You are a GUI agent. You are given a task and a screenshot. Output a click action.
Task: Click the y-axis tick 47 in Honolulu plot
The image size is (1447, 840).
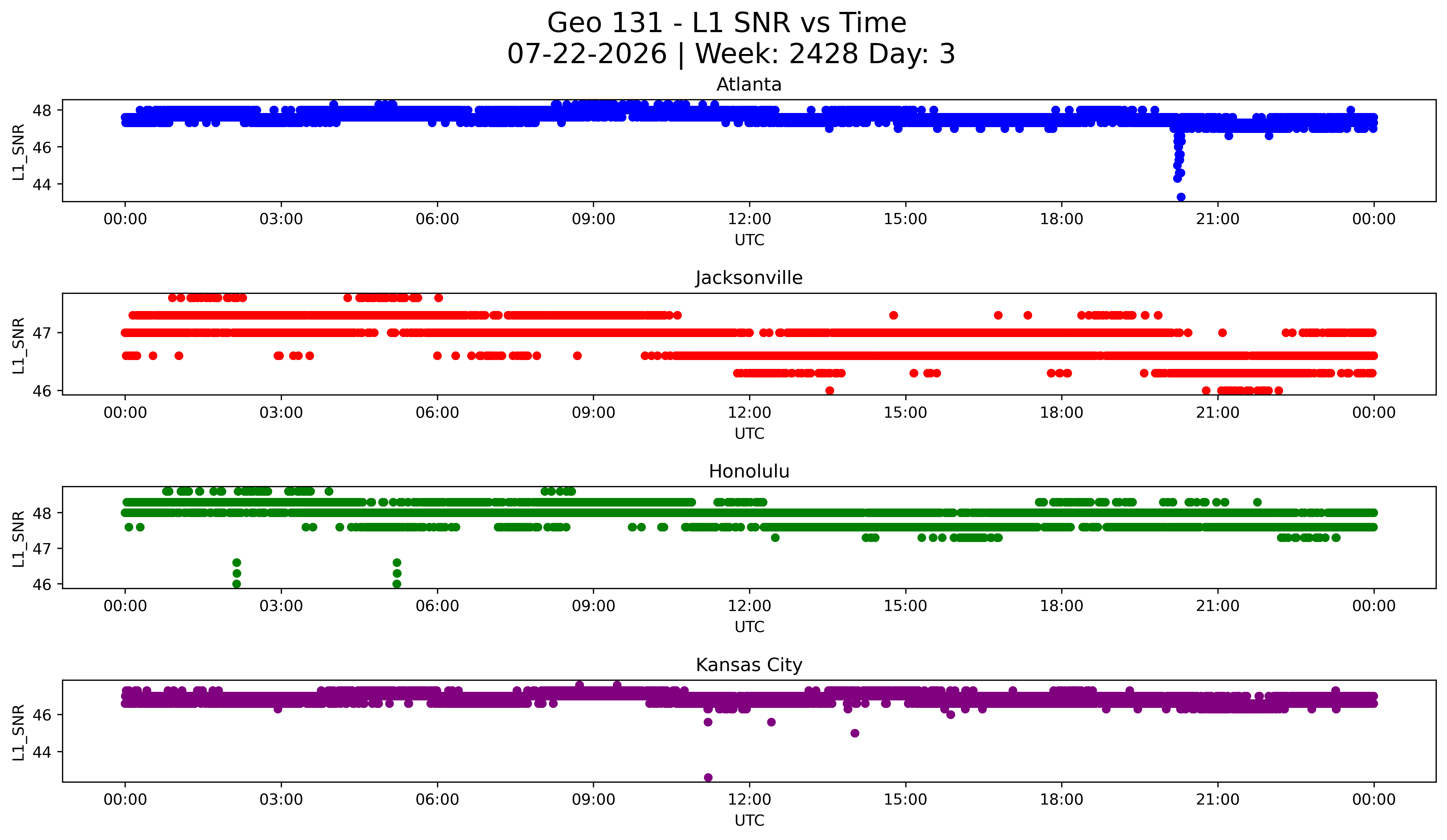[42, 549]
